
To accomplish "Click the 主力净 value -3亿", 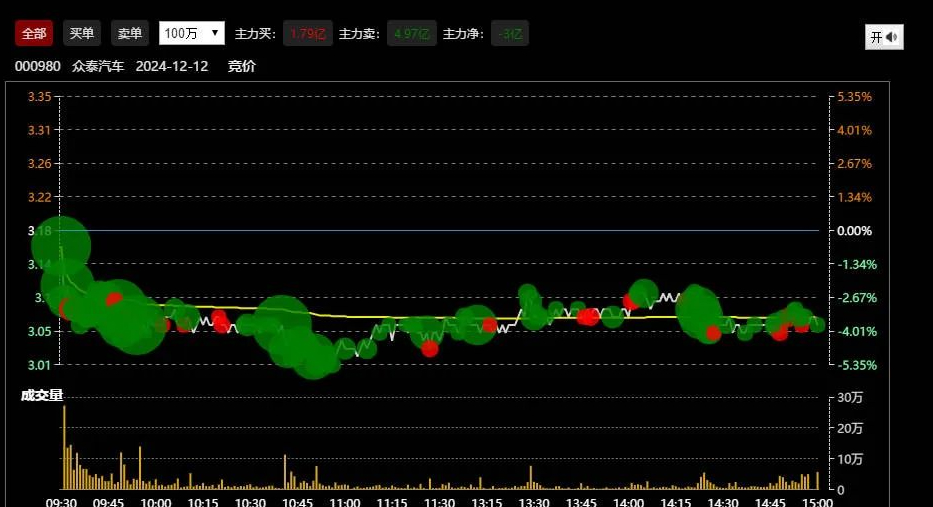I will [x=510, y=34].
